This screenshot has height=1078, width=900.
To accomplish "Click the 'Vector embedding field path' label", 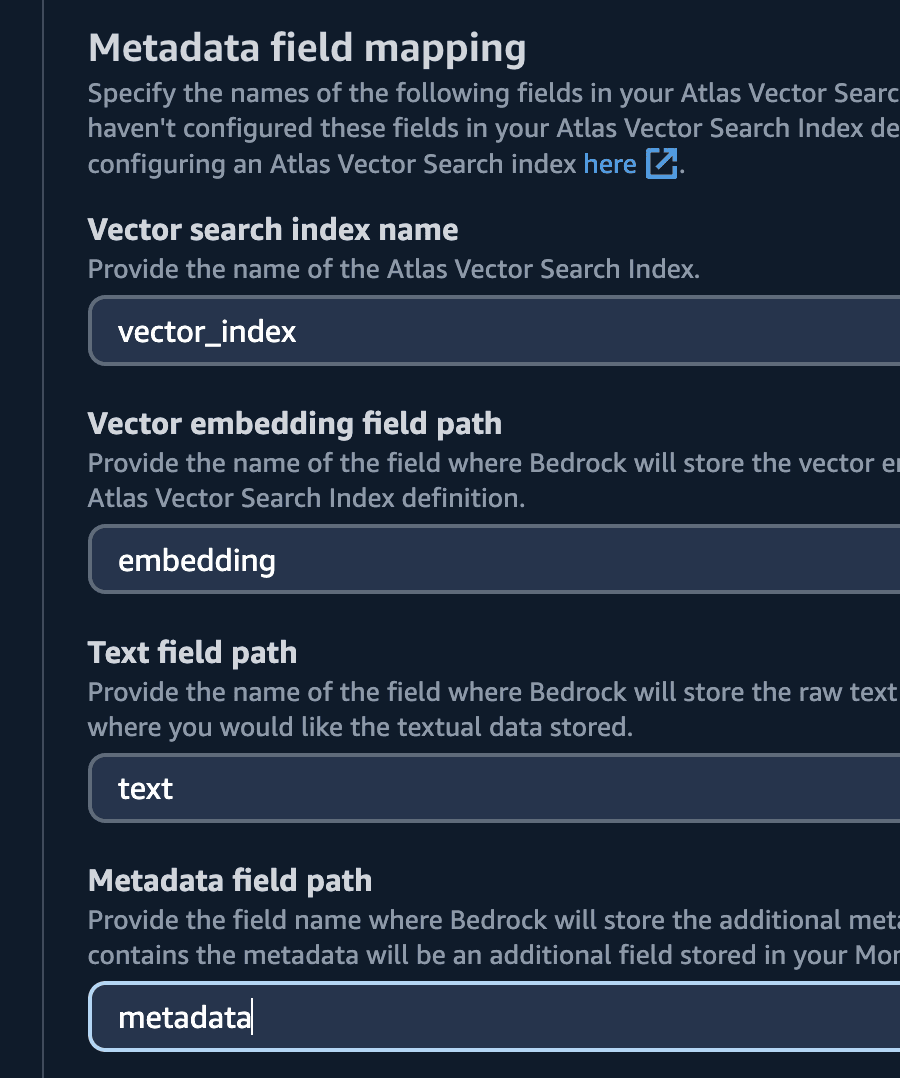I will point(294,423).
